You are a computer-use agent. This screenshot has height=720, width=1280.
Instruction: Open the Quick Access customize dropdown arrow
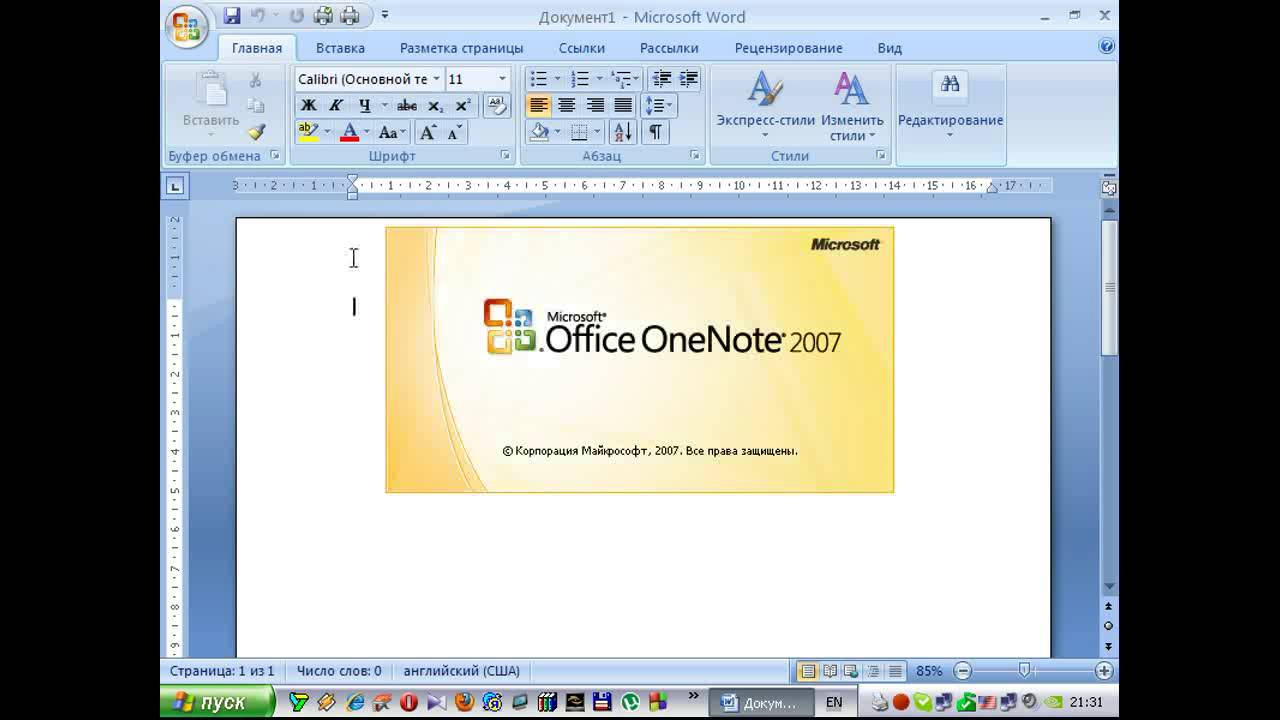click(385, 16)
